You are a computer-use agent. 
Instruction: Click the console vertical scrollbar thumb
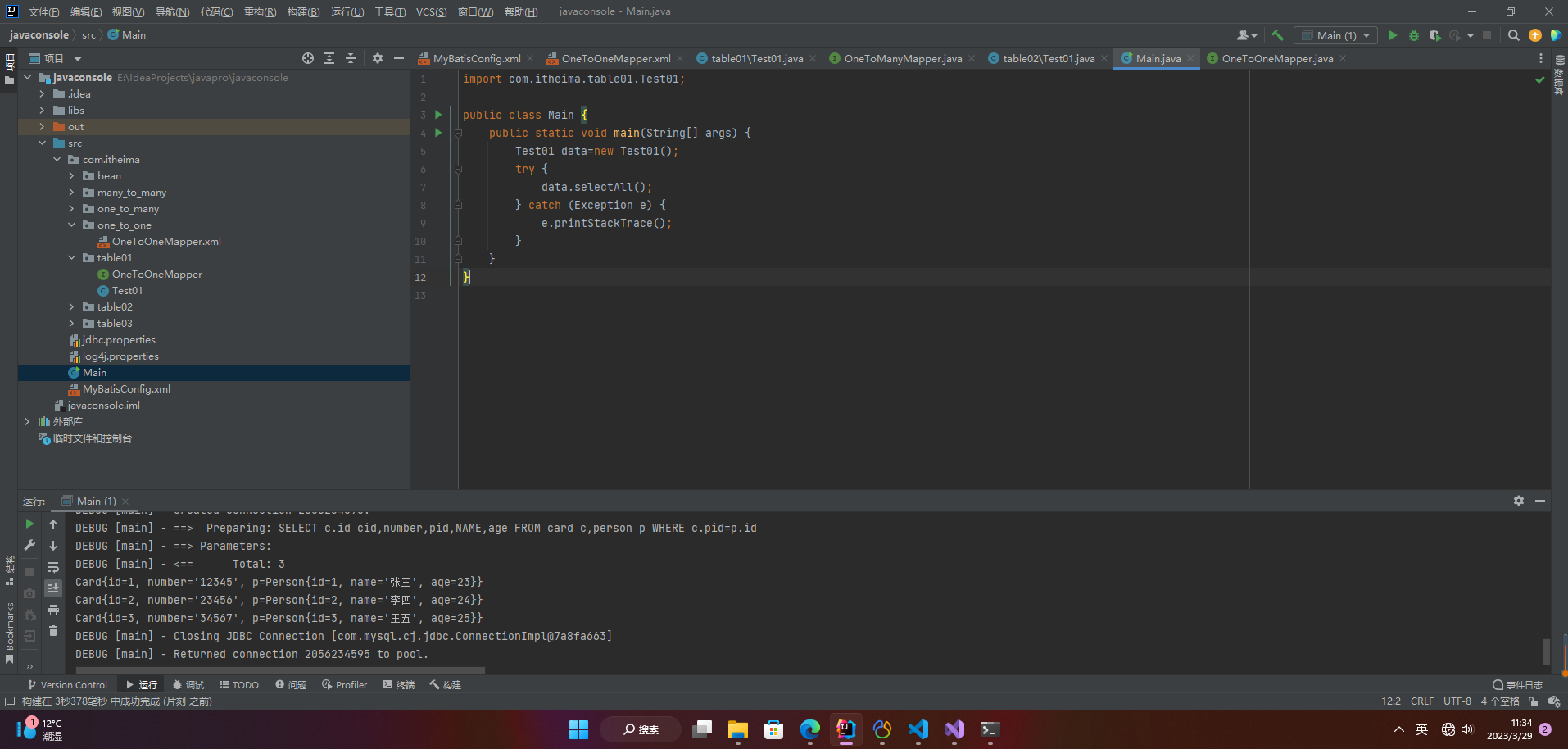pos(1546,651)
